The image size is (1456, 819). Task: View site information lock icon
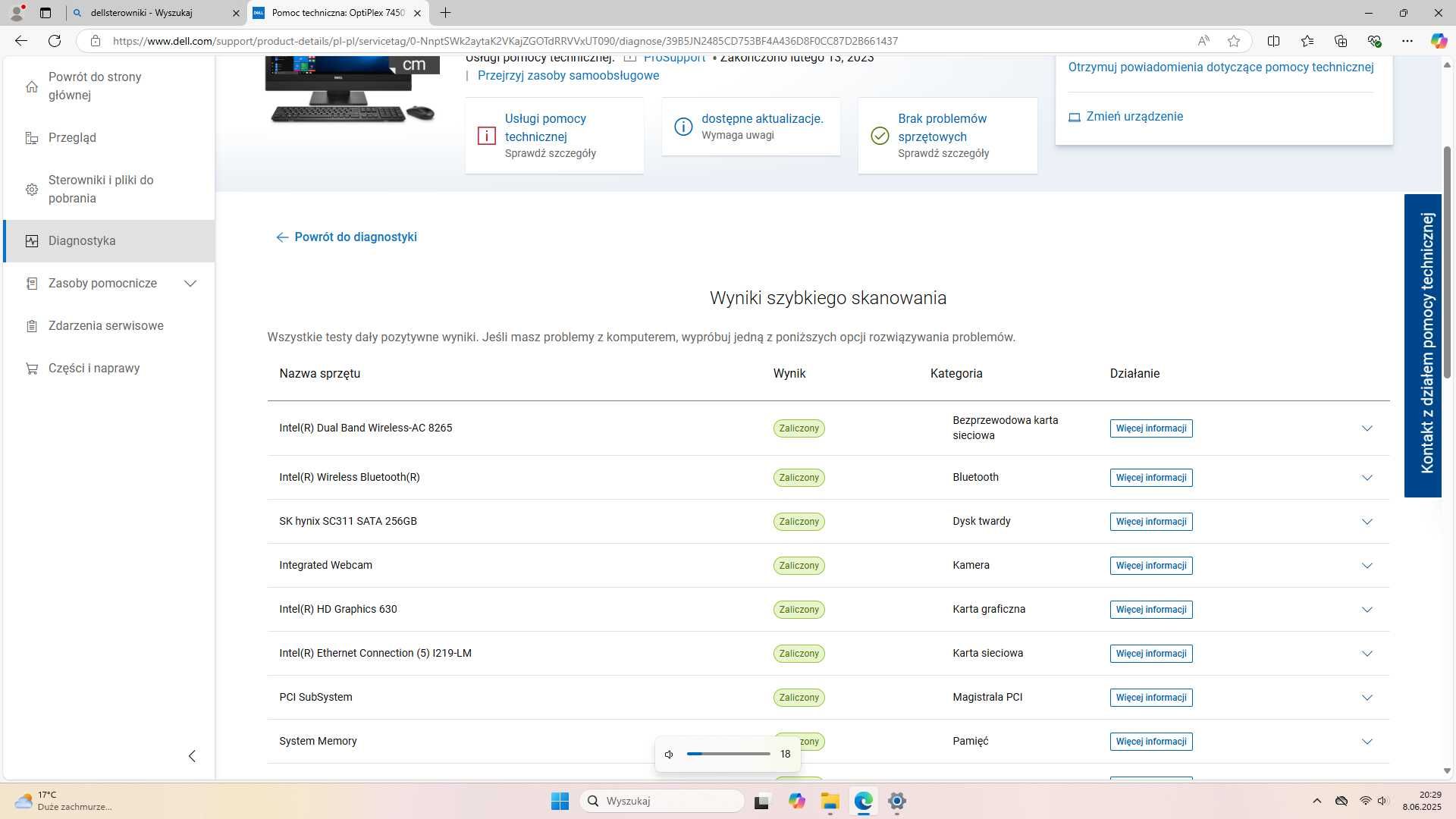pyautogui.click(x=95, y=41)
